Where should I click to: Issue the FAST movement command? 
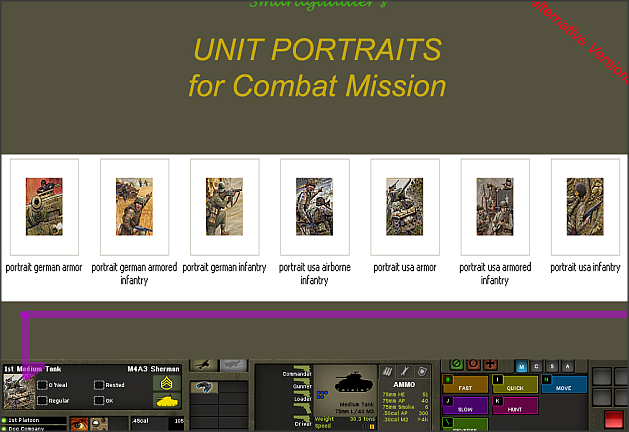tap(465, 384)
